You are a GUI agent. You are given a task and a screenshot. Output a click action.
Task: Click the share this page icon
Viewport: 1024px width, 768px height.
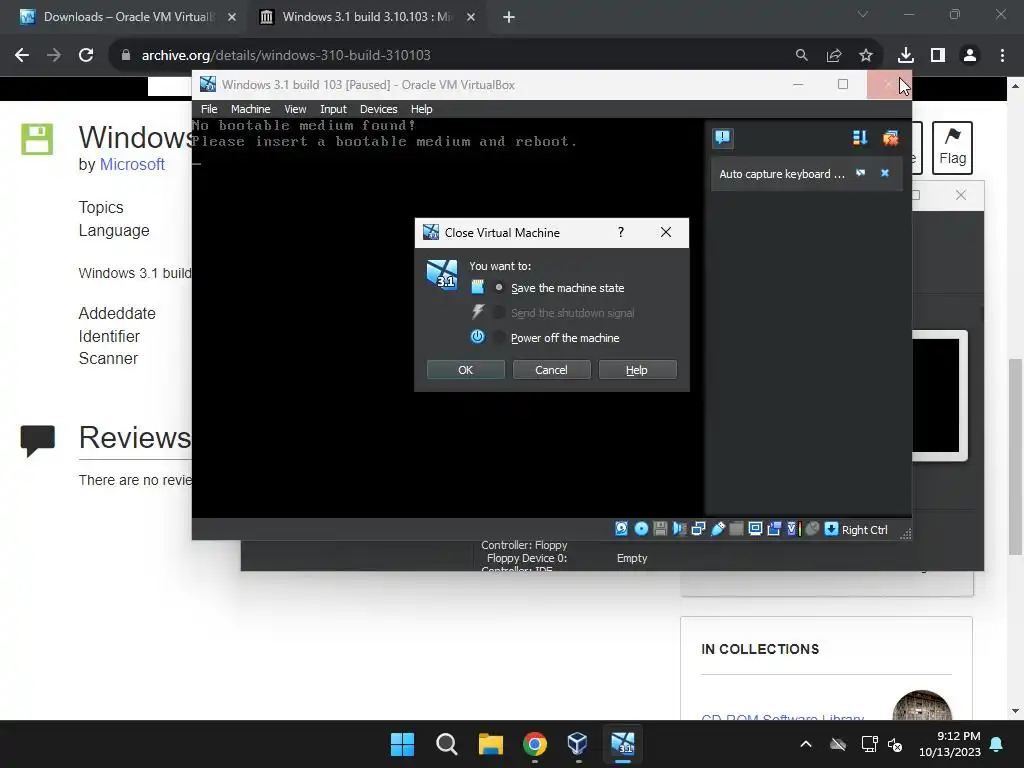click(x=833, y=55)
